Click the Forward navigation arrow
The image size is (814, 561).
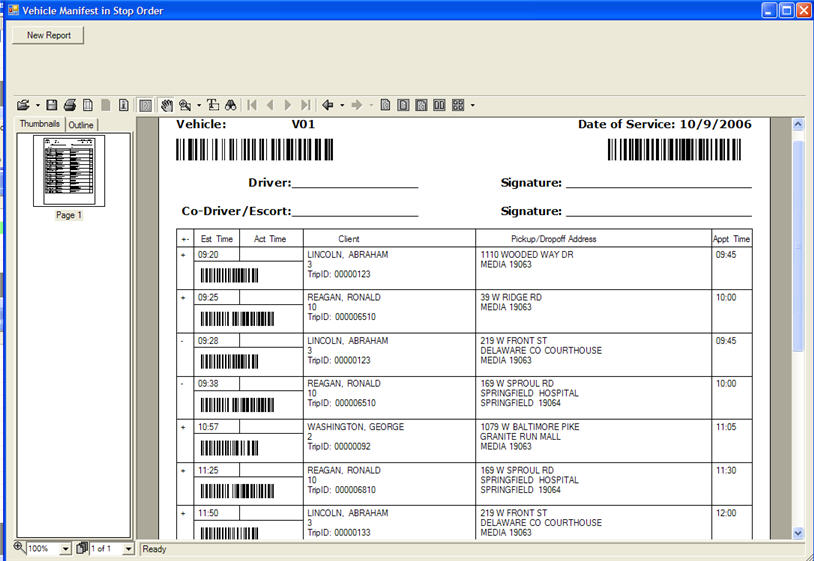point(357,105)
